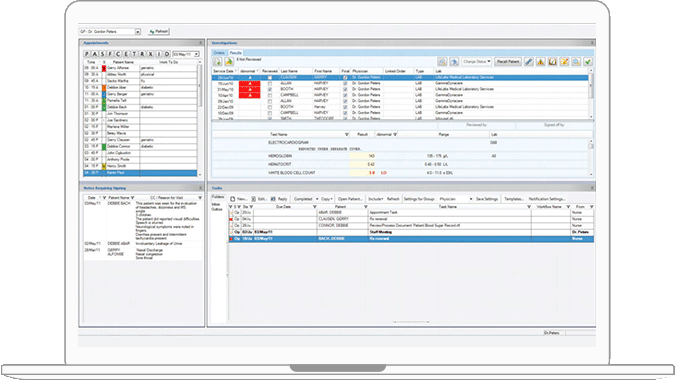675x380 pixels.
Task: Toggle Final checkbox for BOOTH 31/May/10 result
Action: 345,89
